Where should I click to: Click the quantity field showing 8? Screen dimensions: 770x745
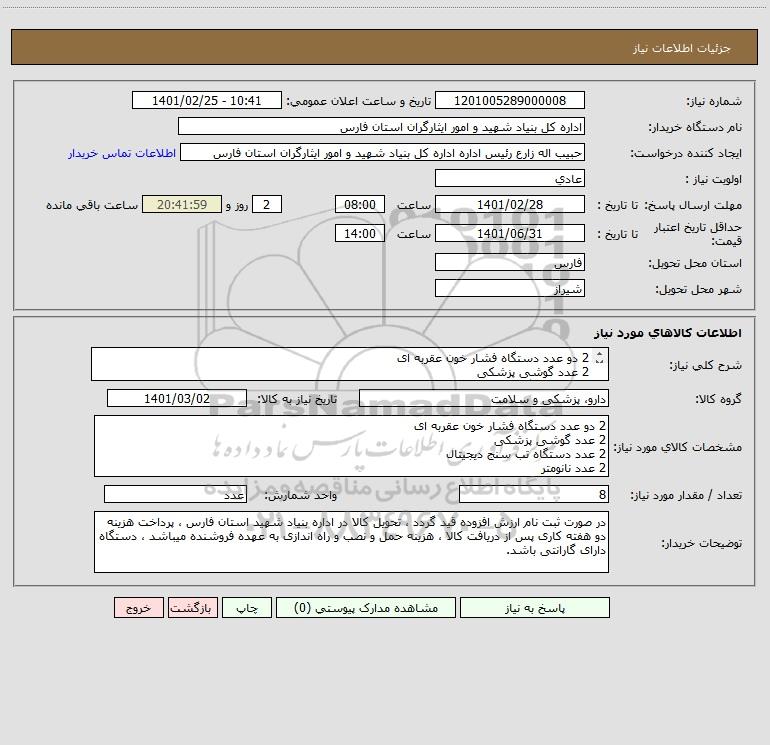[534, 494]
